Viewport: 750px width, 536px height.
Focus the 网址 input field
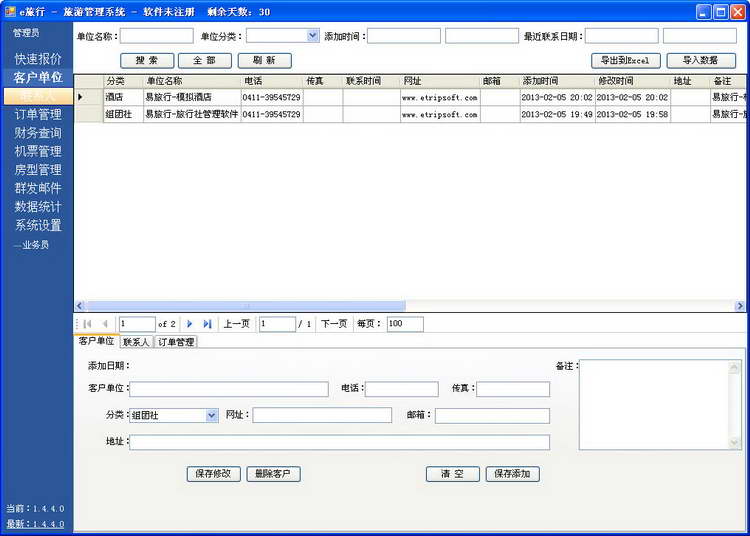click(x=322, y=415)
